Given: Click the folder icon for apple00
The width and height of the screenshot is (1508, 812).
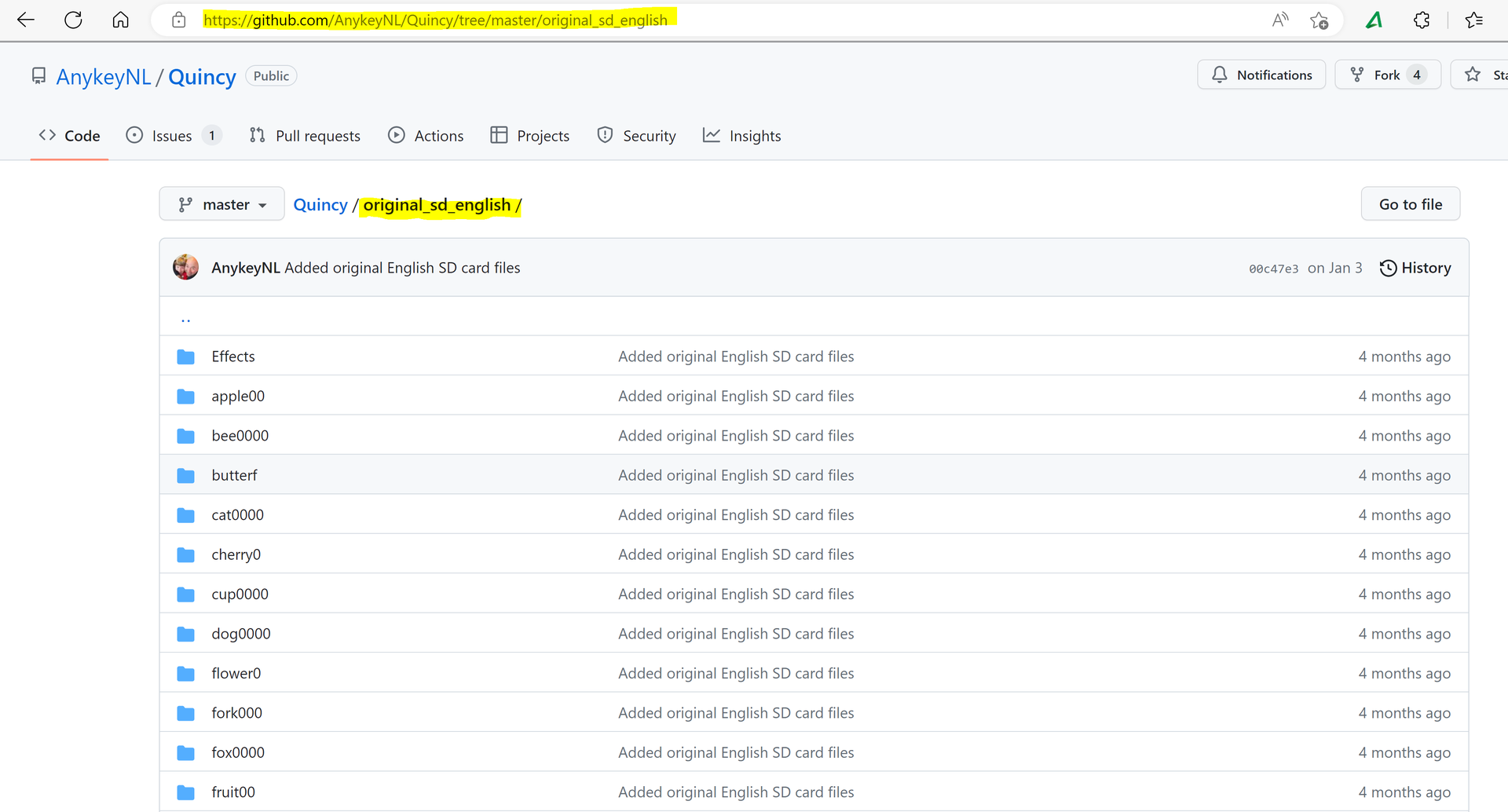Looking at the screenshot, I should click(x=186, y=397).
